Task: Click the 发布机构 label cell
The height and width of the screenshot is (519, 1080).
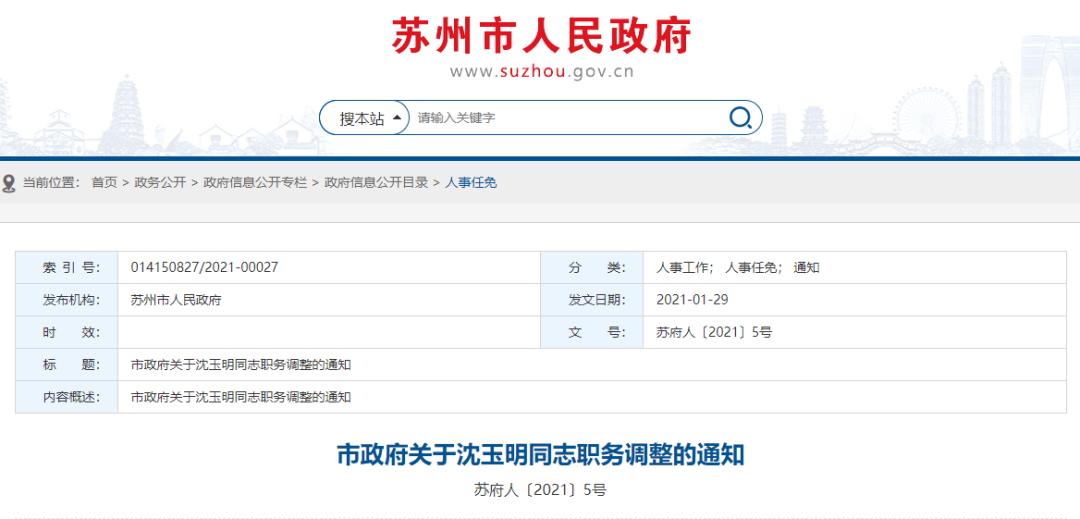Action: (x=67, y=300)
